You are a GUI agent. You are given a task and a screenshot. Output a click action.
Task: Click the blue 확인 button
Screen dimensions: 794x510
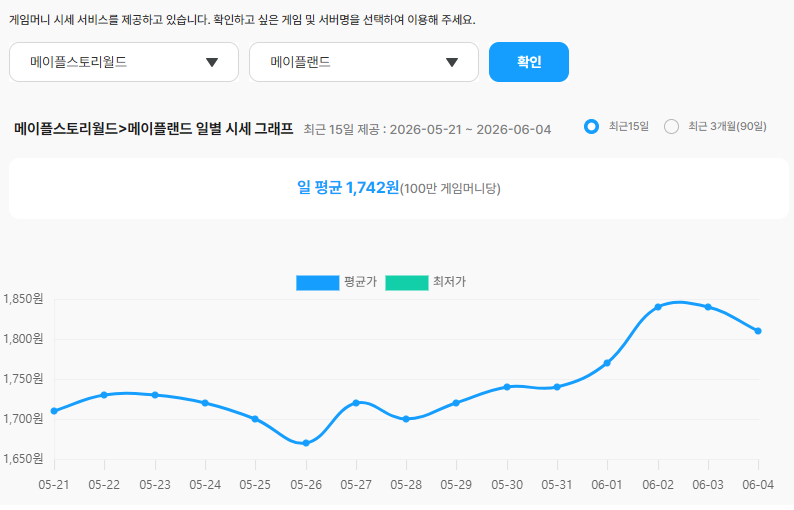tap(529, 62)
